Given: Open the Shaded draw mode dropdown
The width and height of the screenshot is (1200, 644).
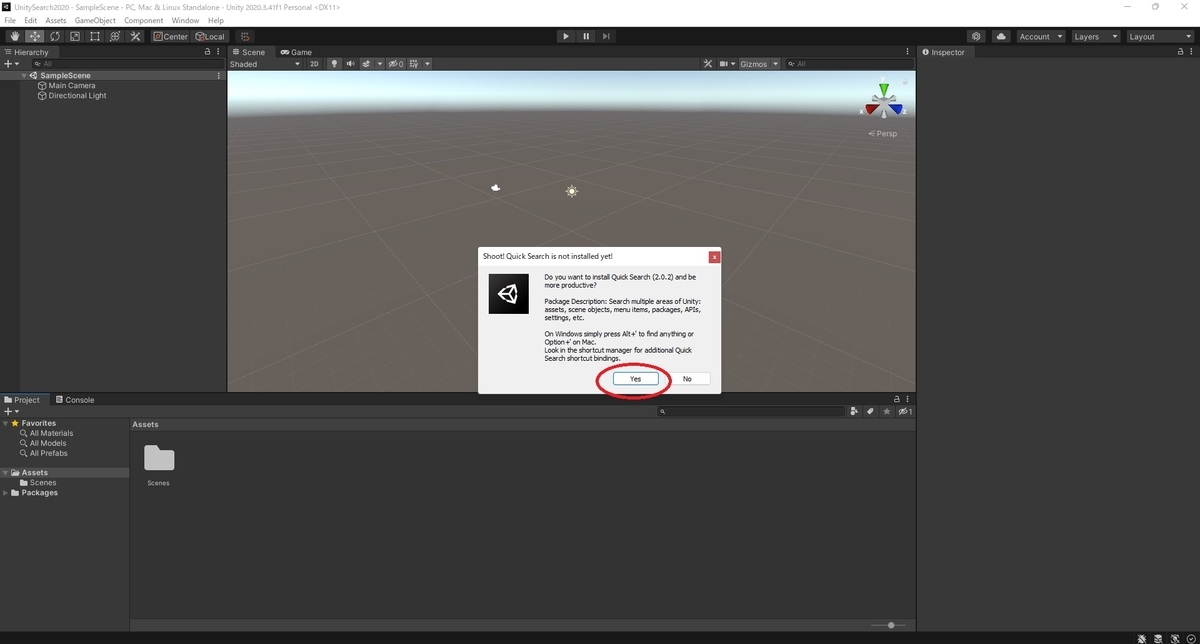Looking at the screenshot, I should (x=265, y=63).
